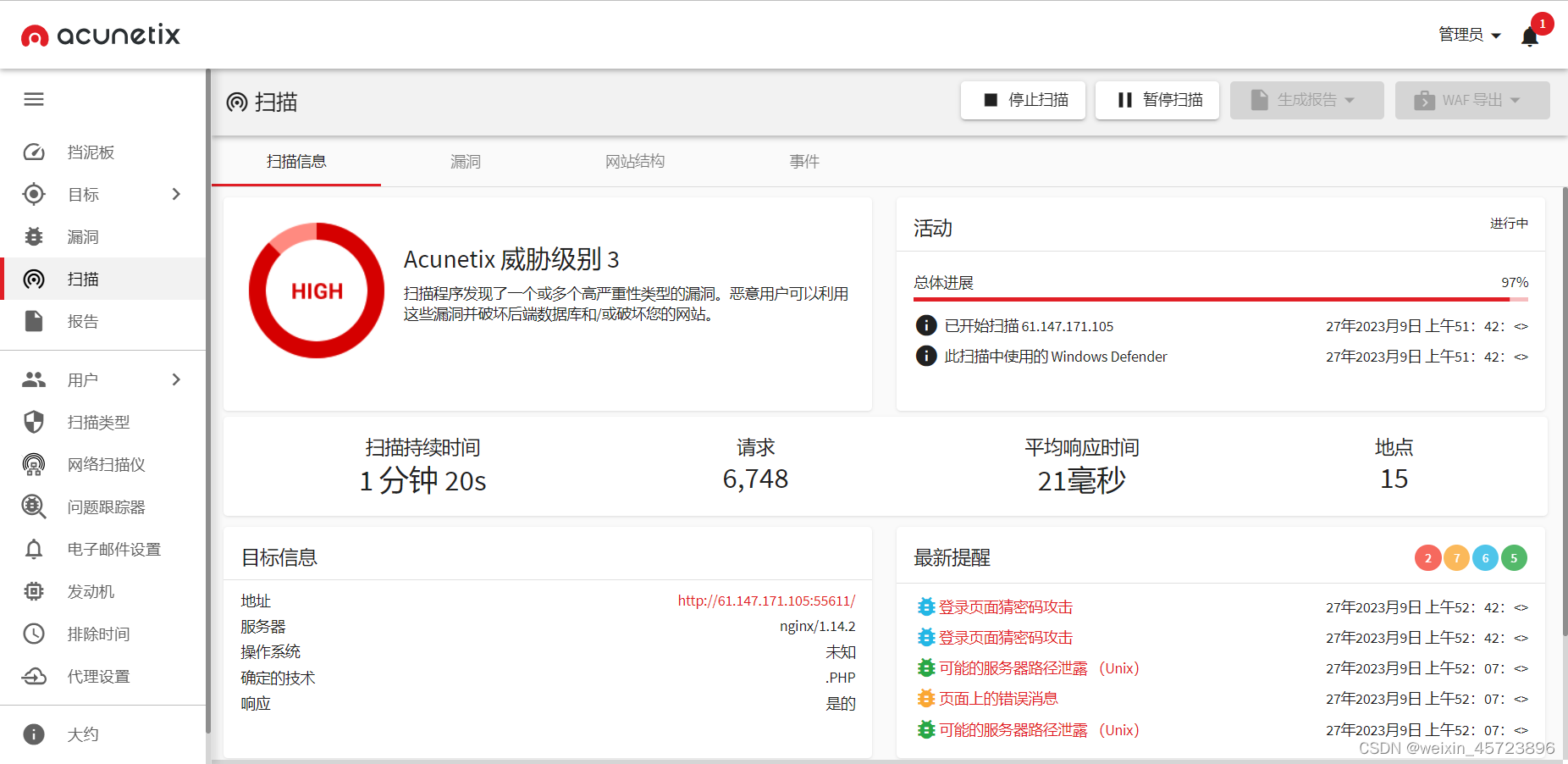Open the 排除时间 clock icon
The image size is (1568, 764).
(x=34, y=634)
